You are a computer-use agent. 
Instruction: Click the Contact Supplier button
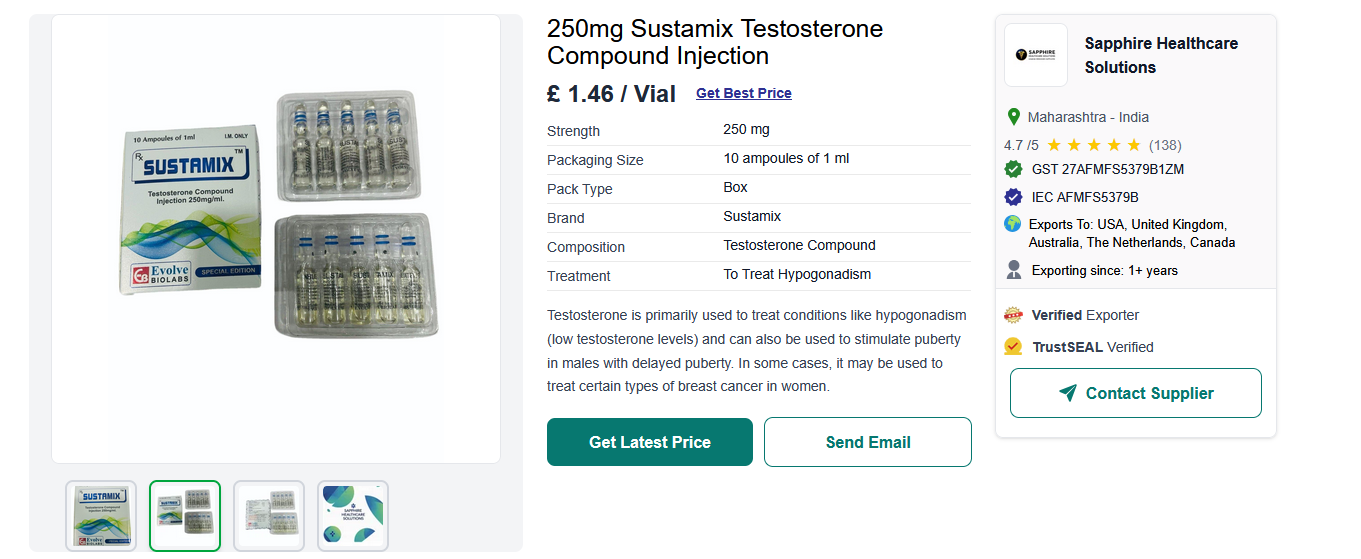point(1136,393)
